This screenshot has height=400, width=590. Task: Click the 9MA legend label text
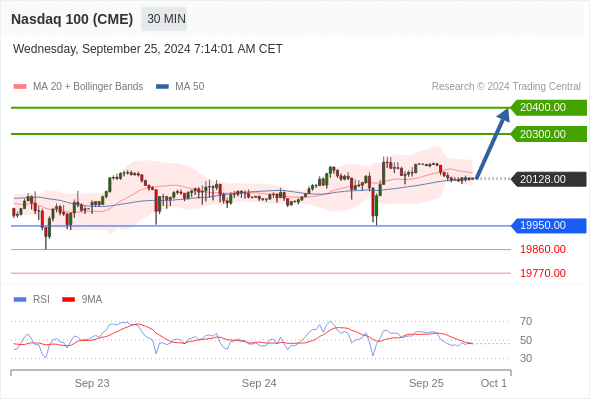coord(92,300)
